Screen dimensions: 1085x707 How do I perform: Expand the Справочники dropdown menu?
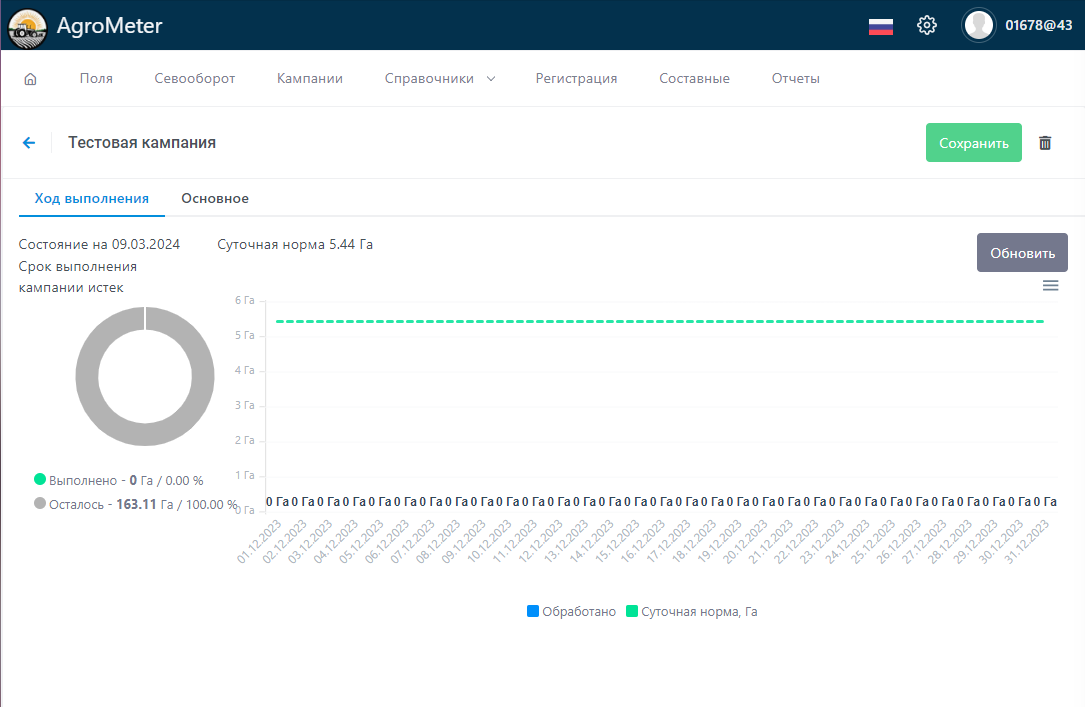coord(439,79)
